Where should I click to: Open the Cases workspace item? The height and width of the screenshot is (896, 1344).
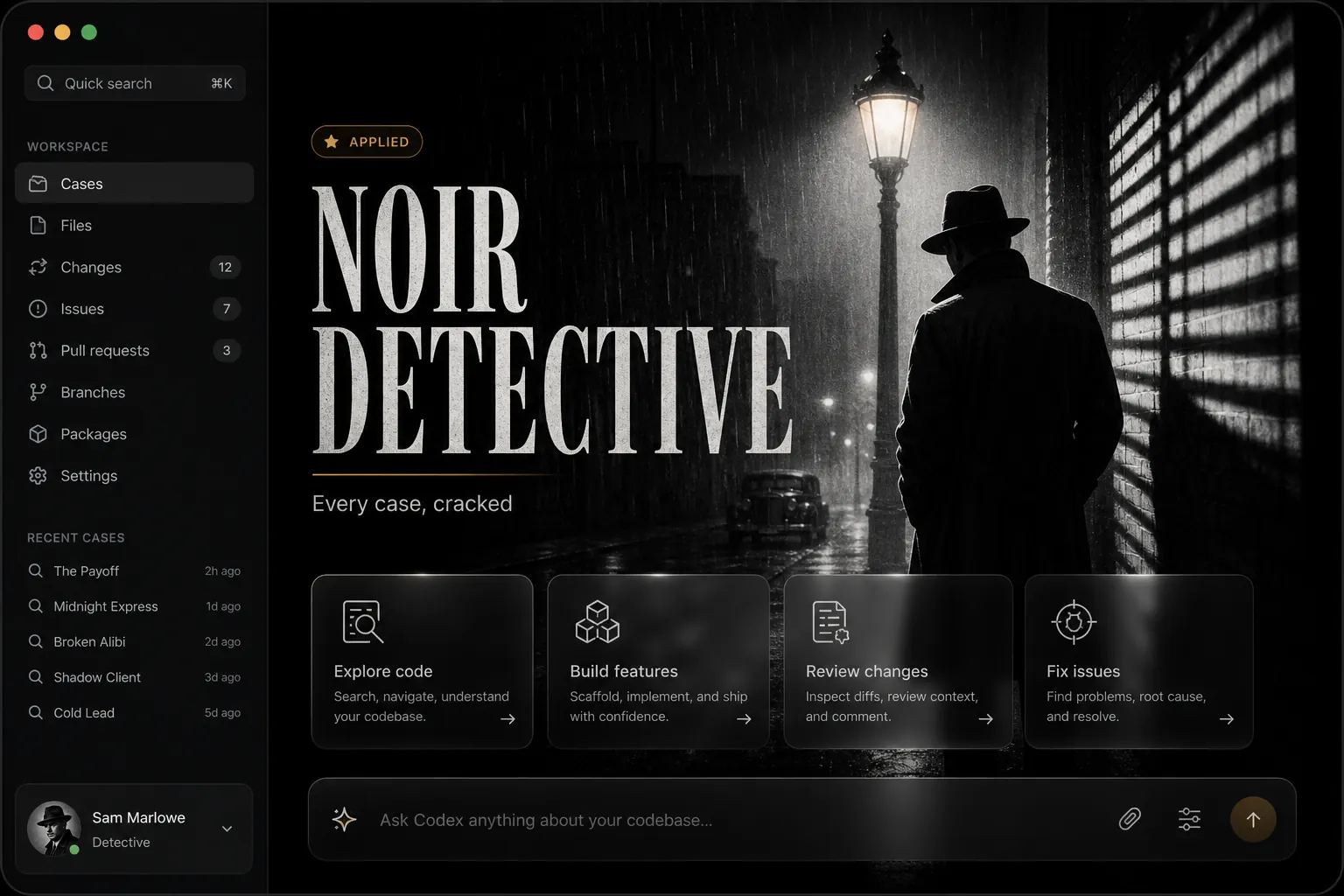click(x=135, y=184)
